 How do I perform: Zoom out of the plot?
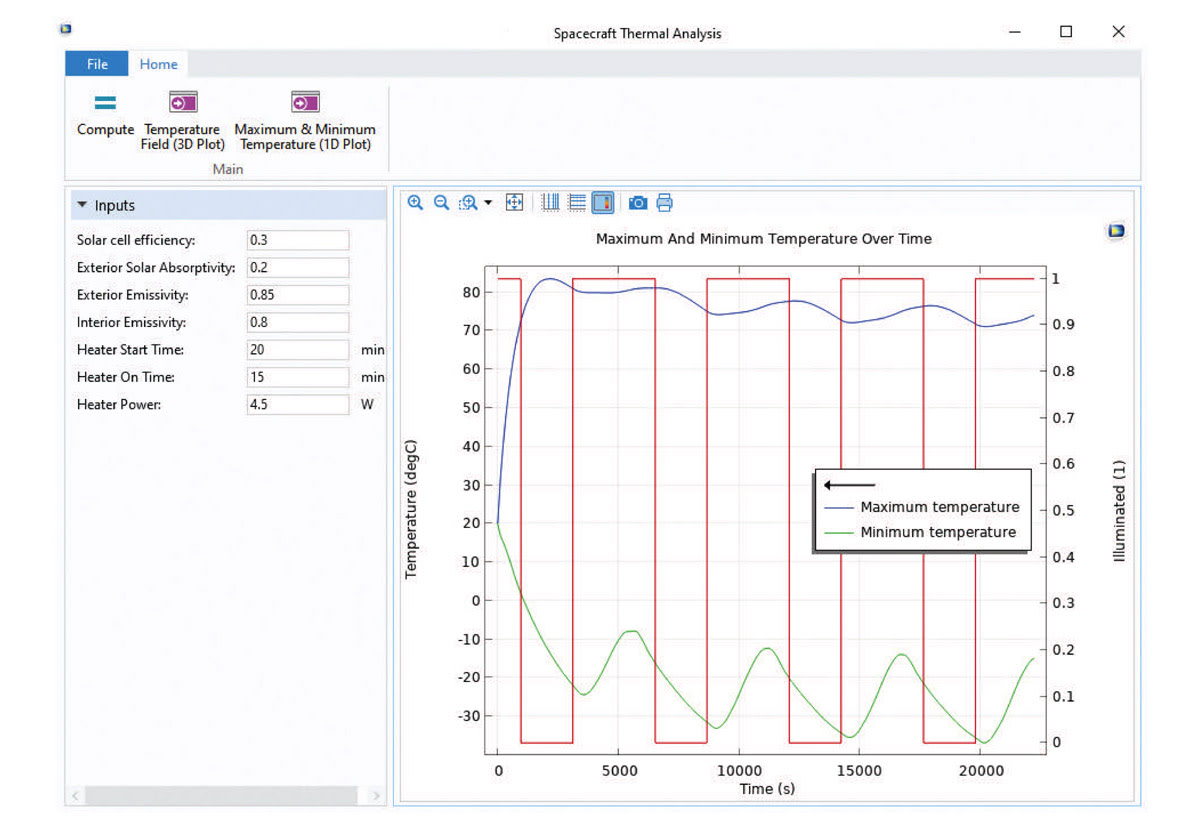(x=441, y=203)
